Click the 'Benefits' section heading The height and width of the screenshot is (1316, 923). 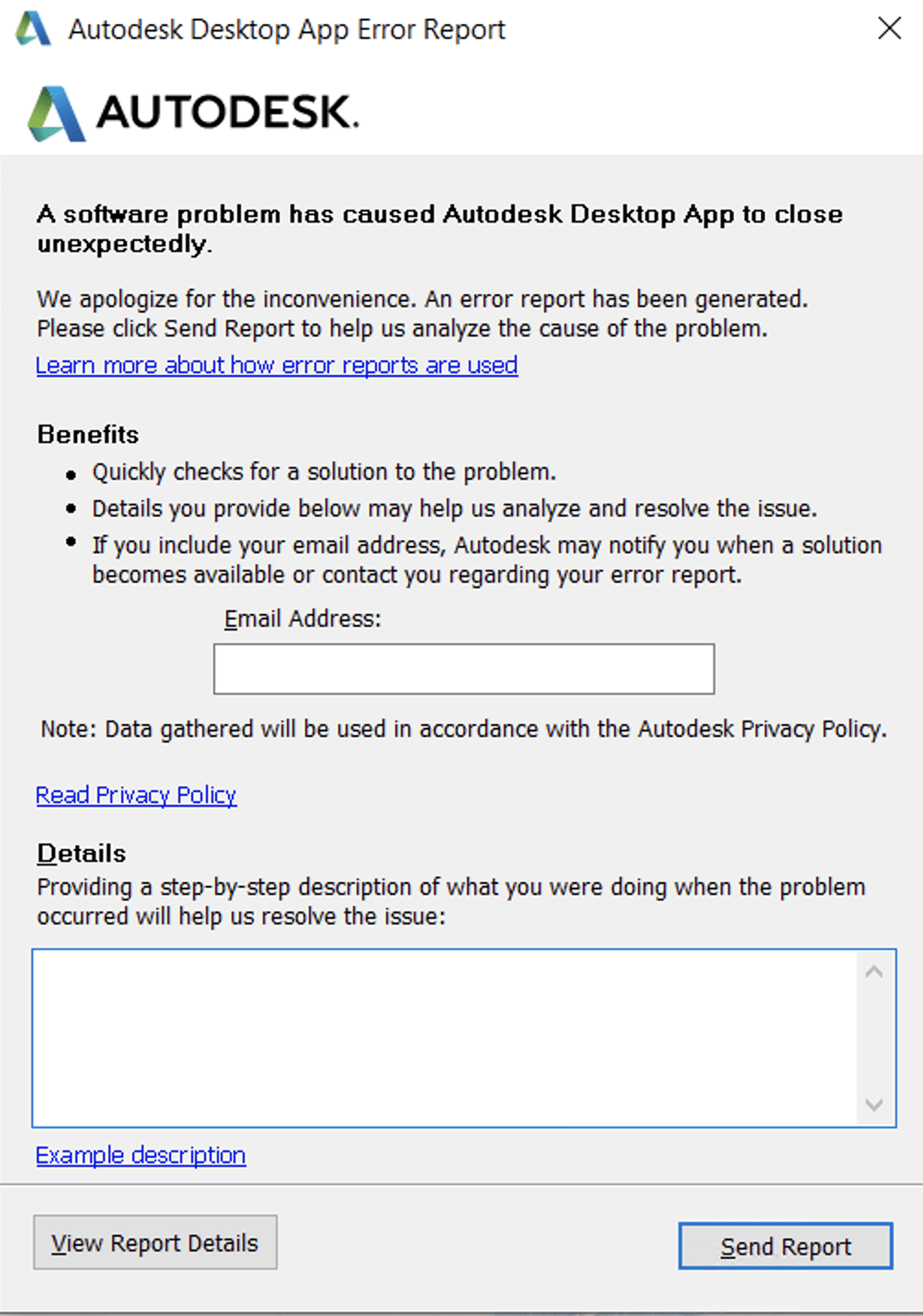[88, 434]
